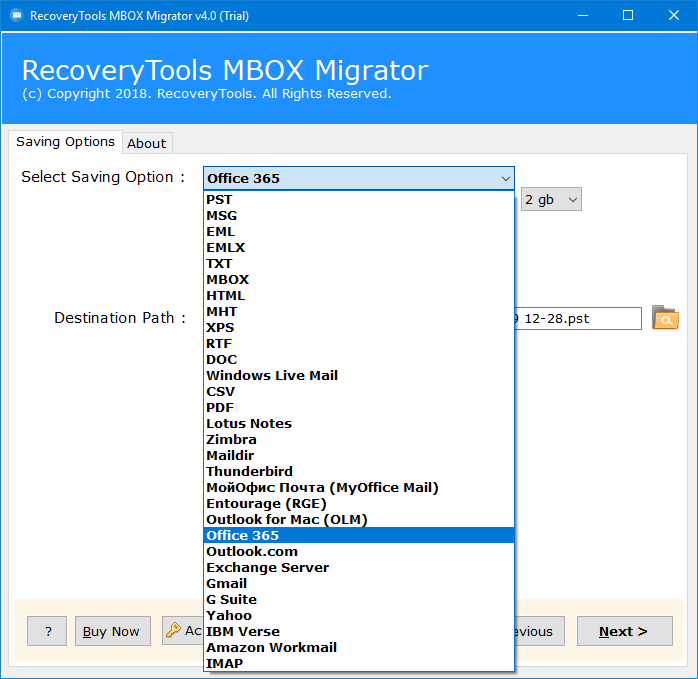Select Exchange Server option

(x=359, y=568)
